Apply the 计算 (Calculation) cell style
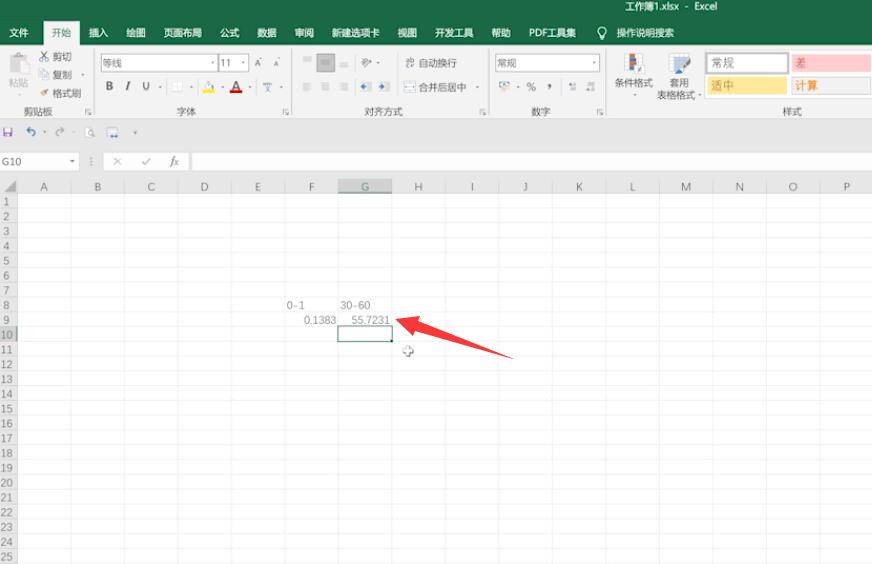This screenshot has width=872, height=564. point(831,86)
